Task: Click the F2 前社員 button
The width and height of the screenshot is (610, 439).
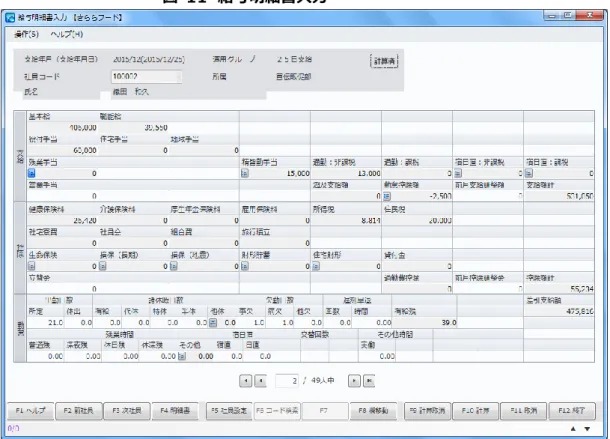Action: tap(79, 411)
